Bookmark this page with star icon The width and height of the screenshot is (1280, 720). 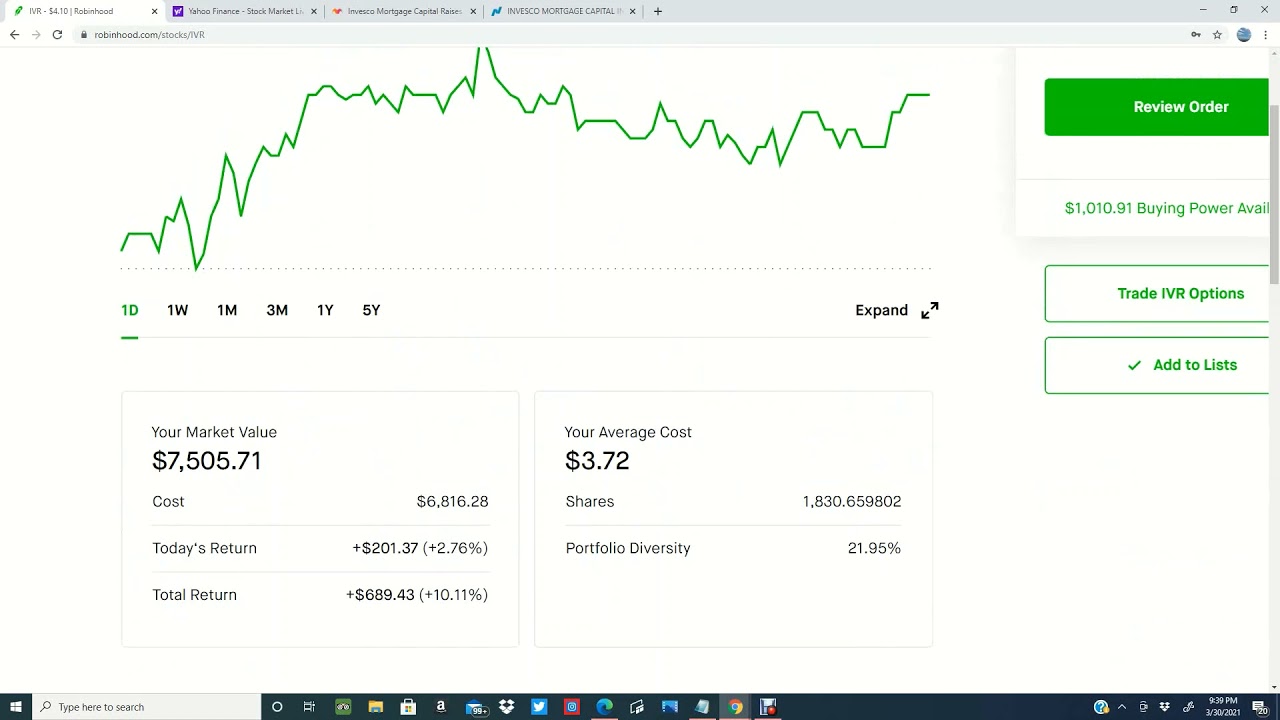pyautogui.click(x=1217, y=35)
